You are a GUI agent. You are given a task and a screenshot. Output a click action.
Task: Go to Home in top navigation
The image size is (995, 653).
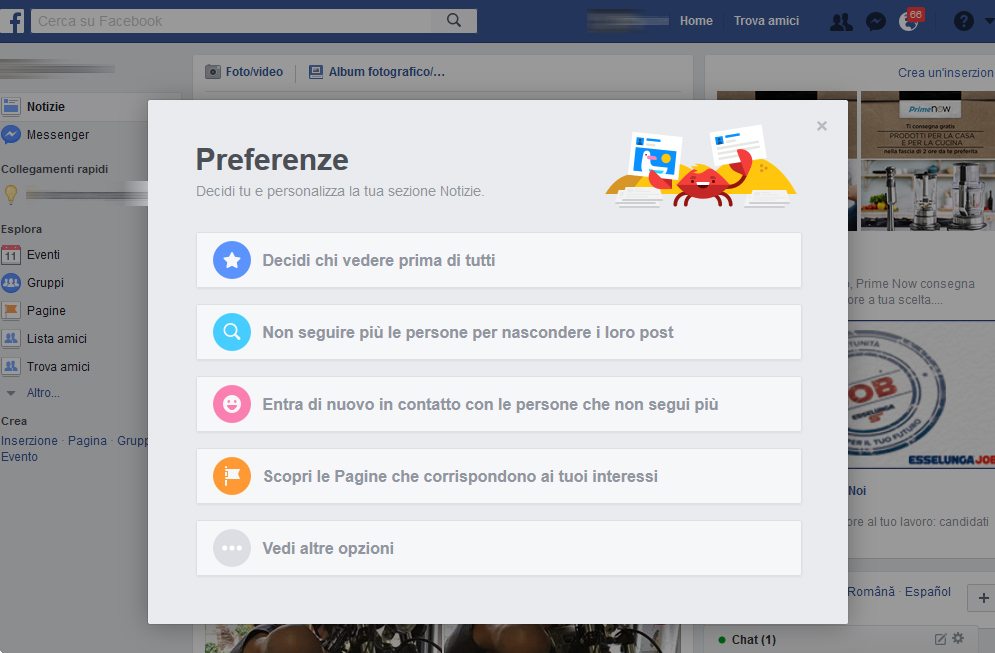[x=696, y=21]
